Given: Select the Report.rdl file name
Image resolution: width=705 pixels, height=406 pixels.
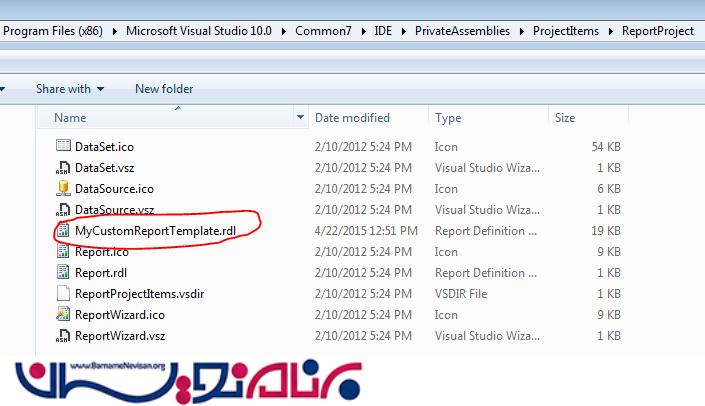Looking at the screenshot, I should [100, 273].
